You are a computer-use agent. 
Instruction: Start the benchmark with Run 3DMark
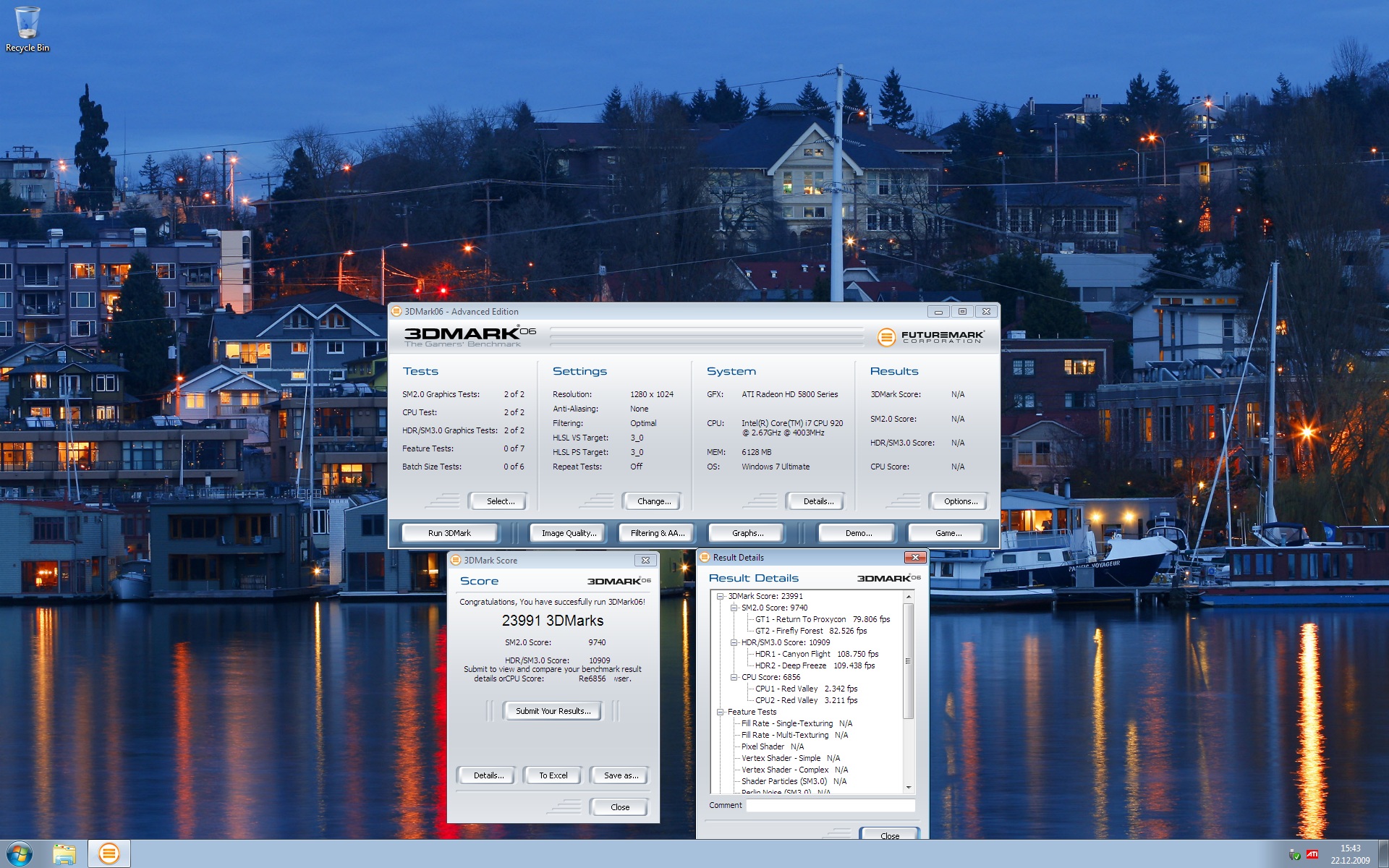(449, 533)
